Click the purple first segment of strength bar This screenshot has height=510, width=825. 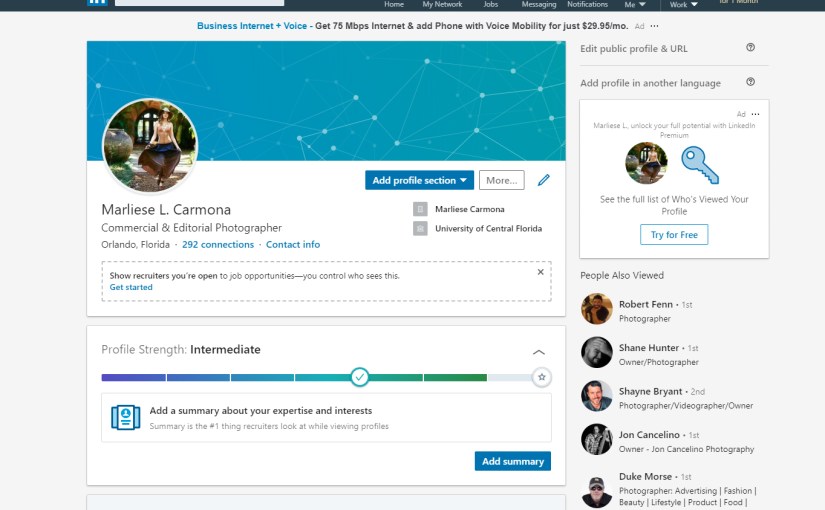(134, 377)
